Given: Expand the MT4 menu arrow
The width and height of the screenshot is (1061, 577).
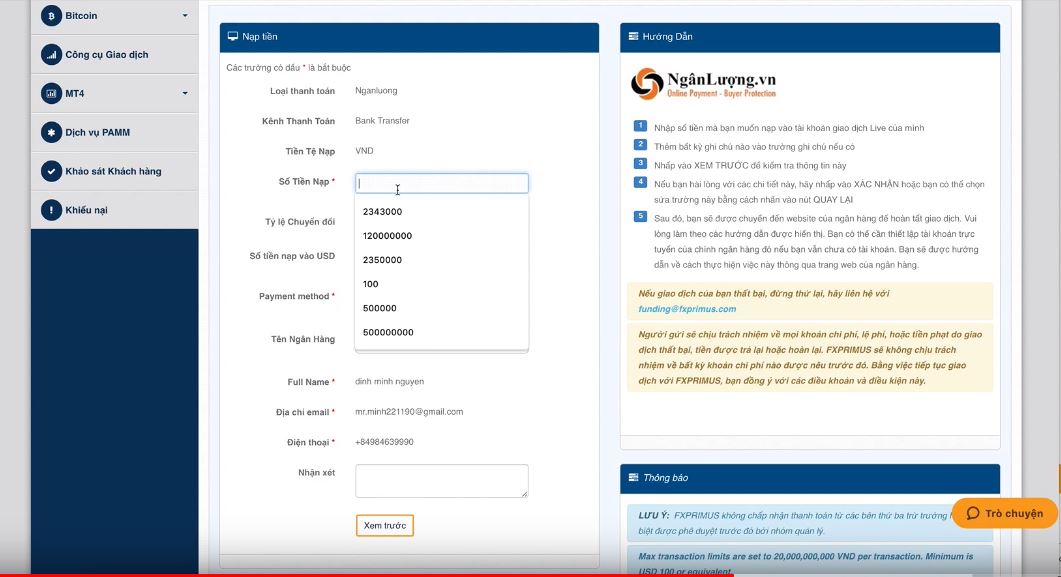Looking at the screenshot, I should click(x=185, y=93).
